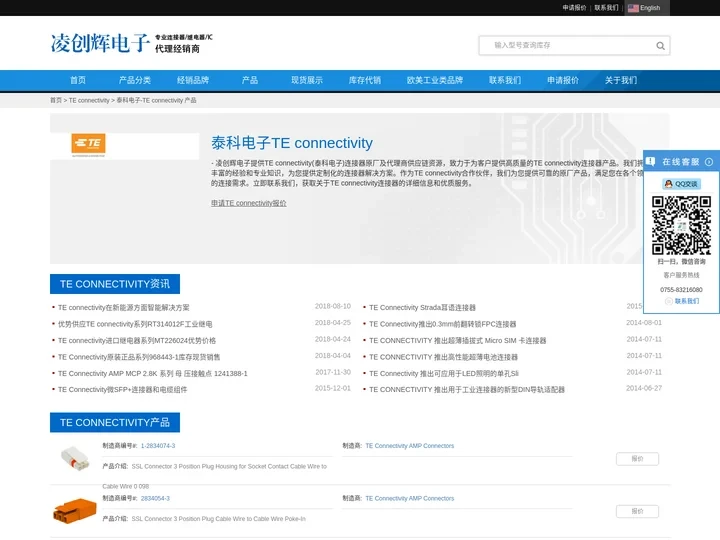The image size is (720, 540).
Task: Click the search magnifier icon
Action: point(660,45)
